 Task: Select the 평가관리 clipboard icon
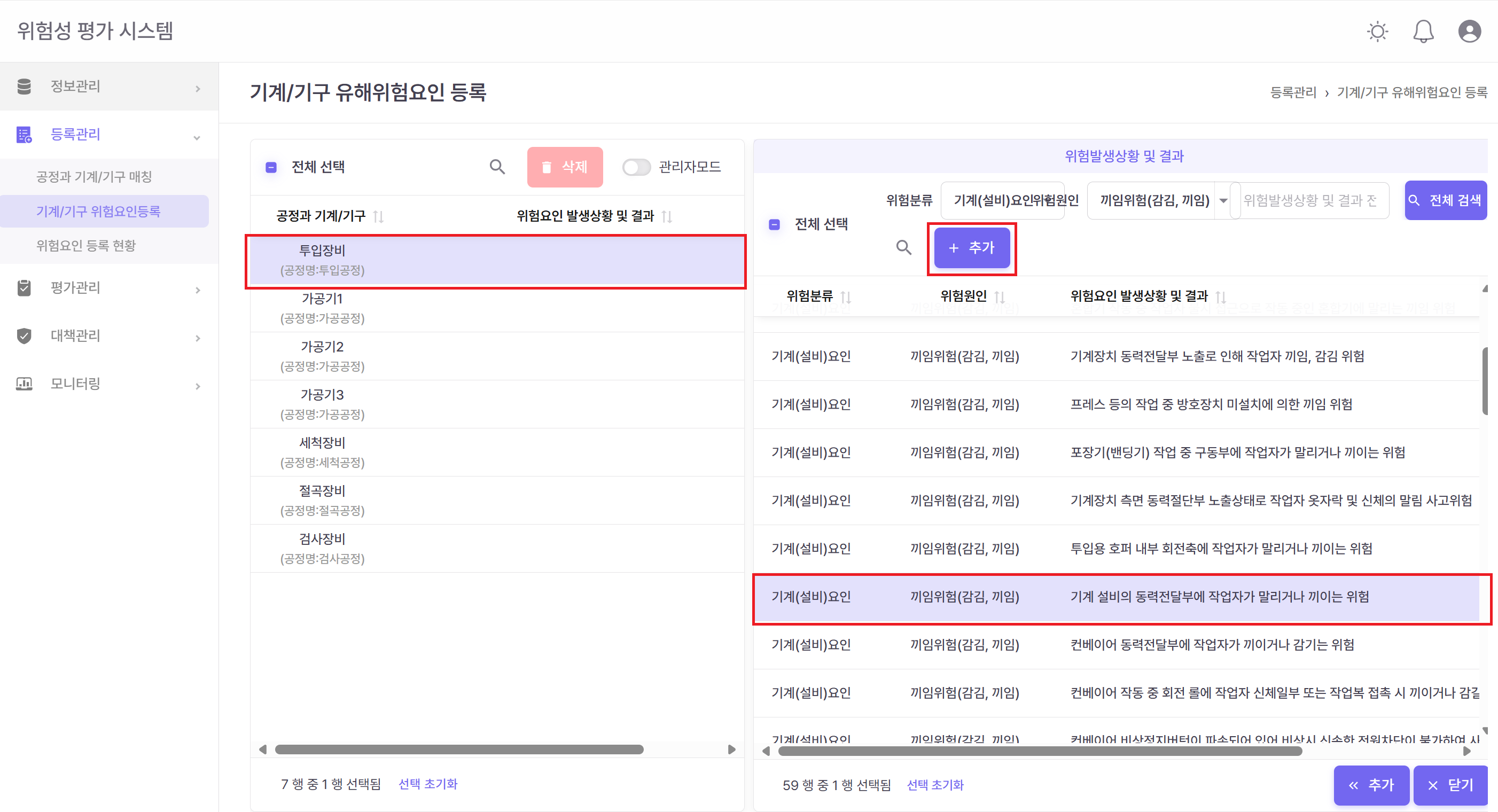point(24,288)
